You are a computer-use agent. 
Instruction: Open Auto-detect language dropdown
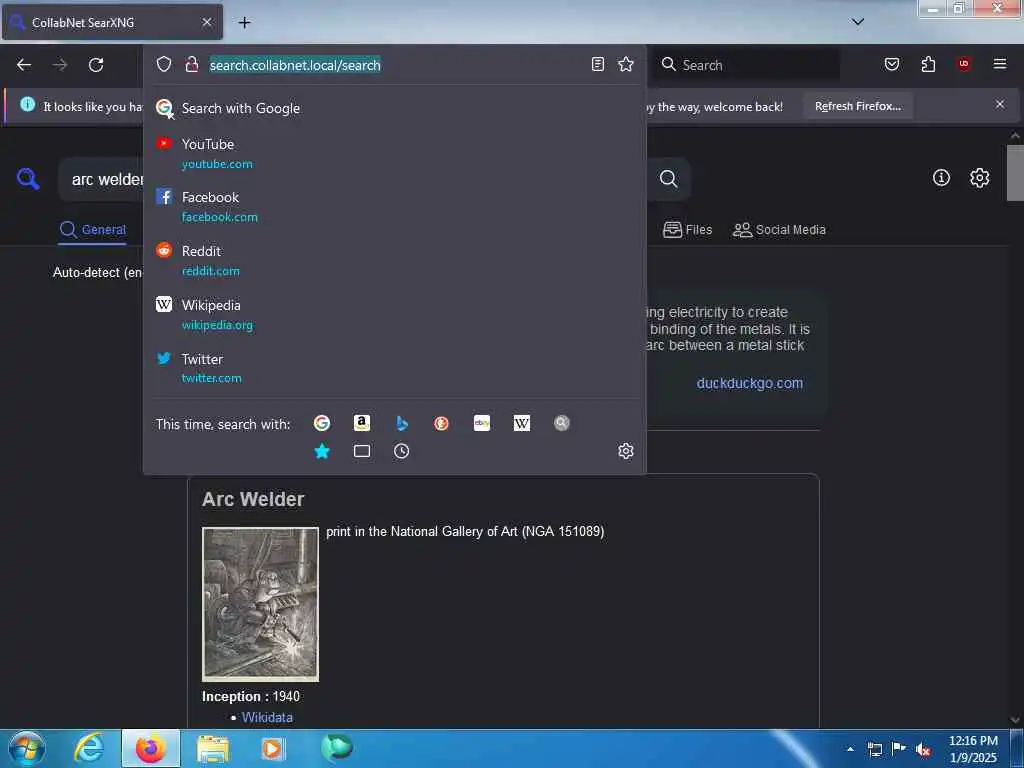tap(98, 272)
